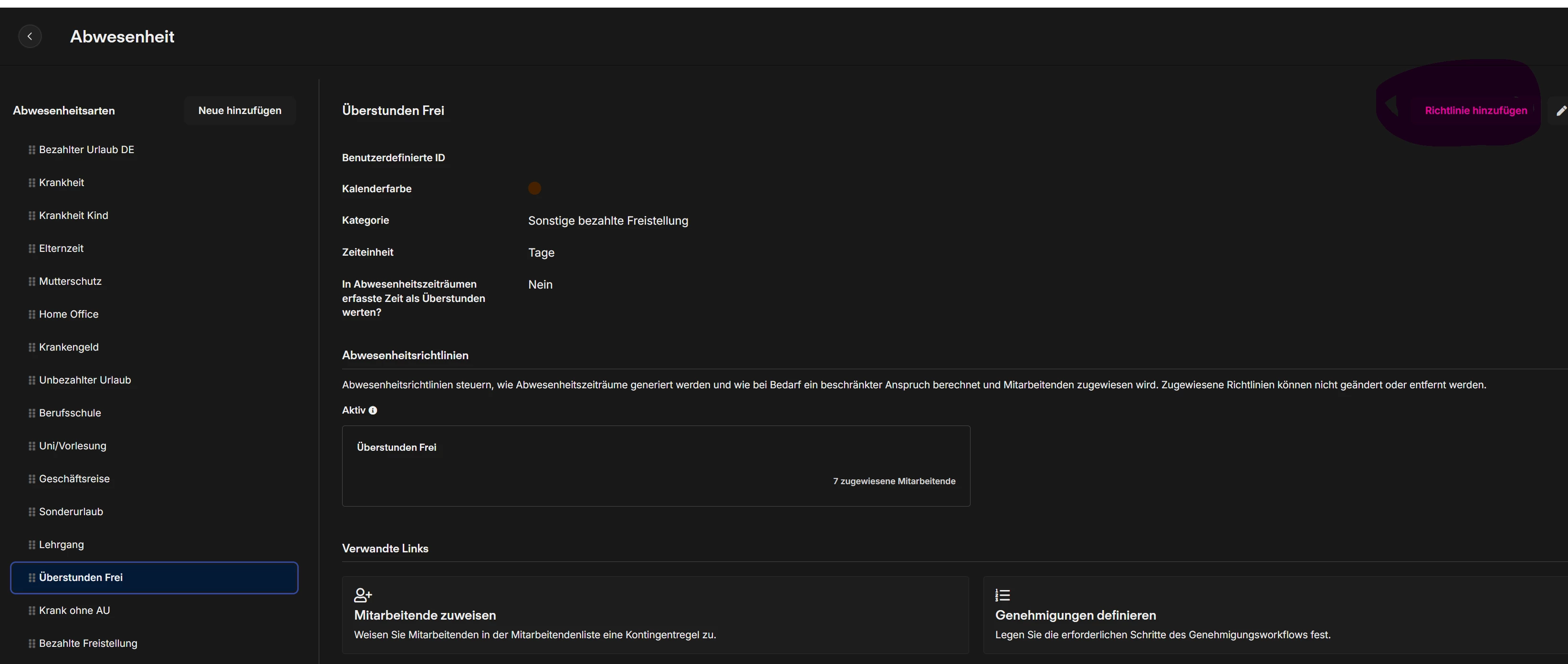Click the pencil edit icon

click(1561, 111)
